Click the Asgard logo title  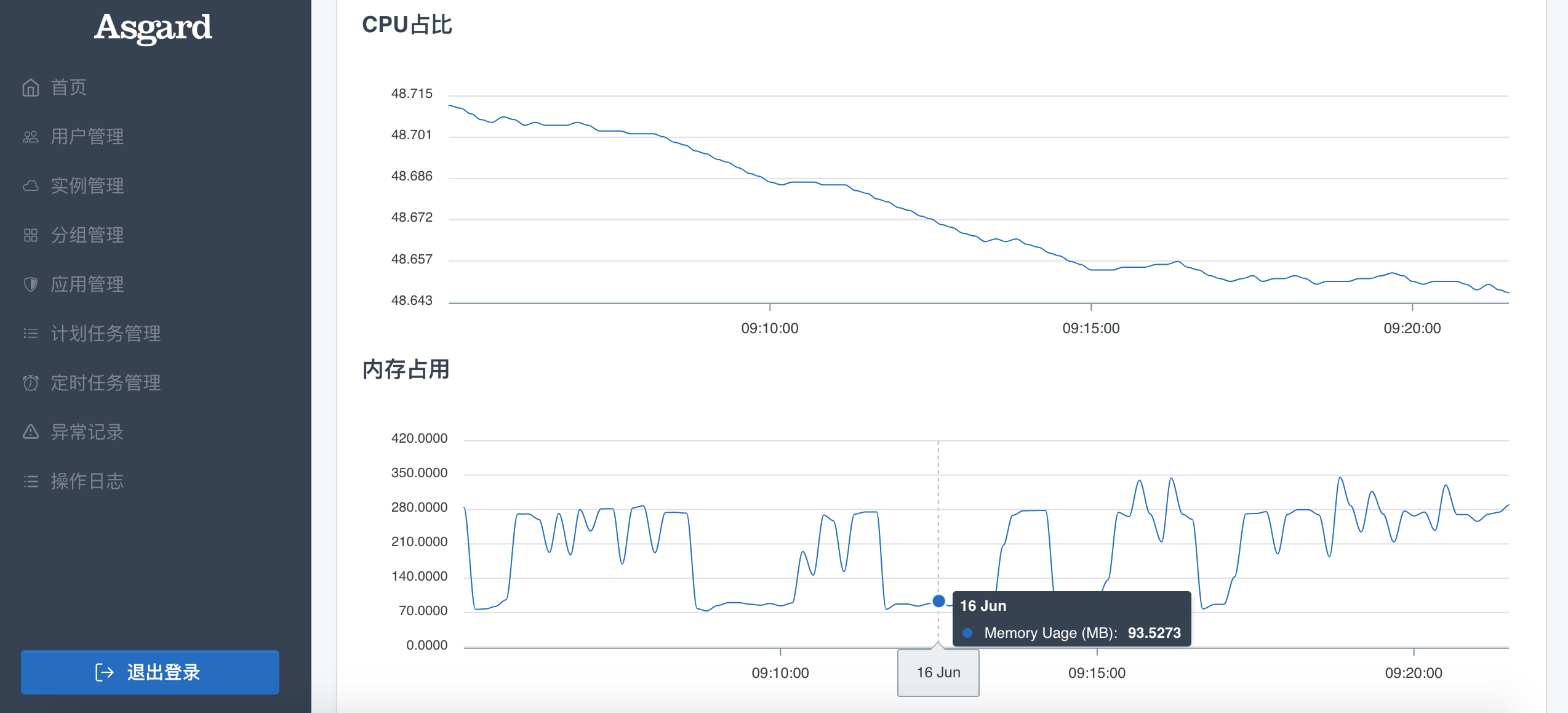tap(153, 28)
